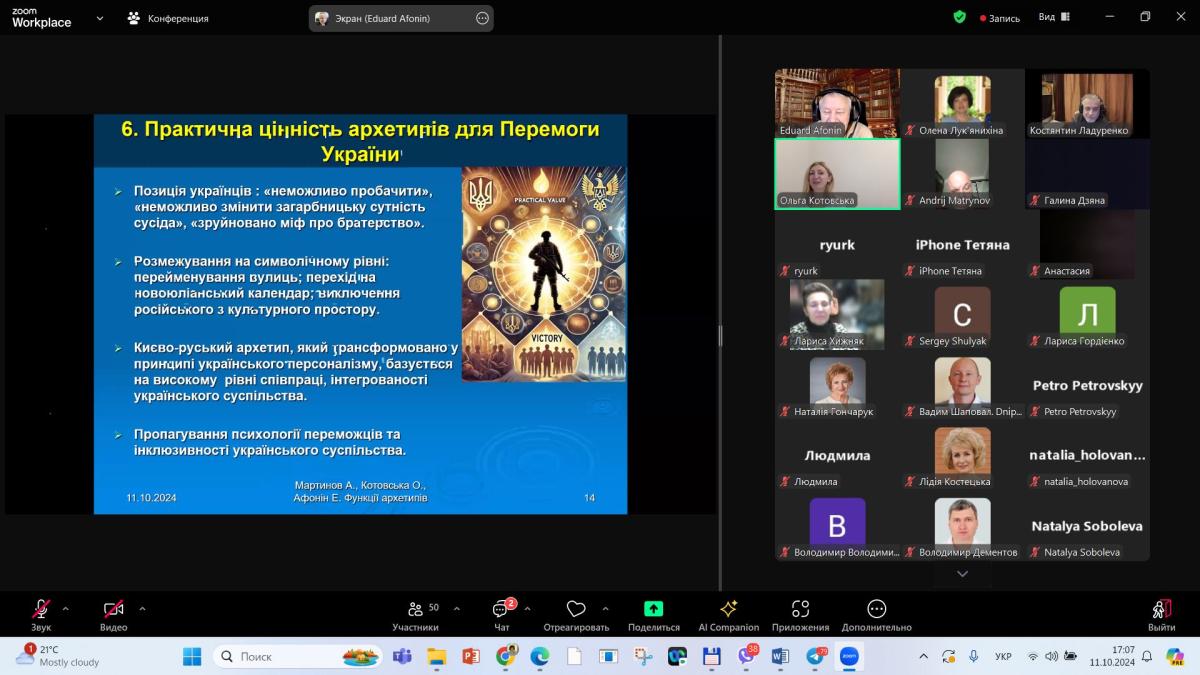Screen dimensions: 1200x675
Task: Expand Zoom Workplace dropdown arrow
Action: pos(100,18)
